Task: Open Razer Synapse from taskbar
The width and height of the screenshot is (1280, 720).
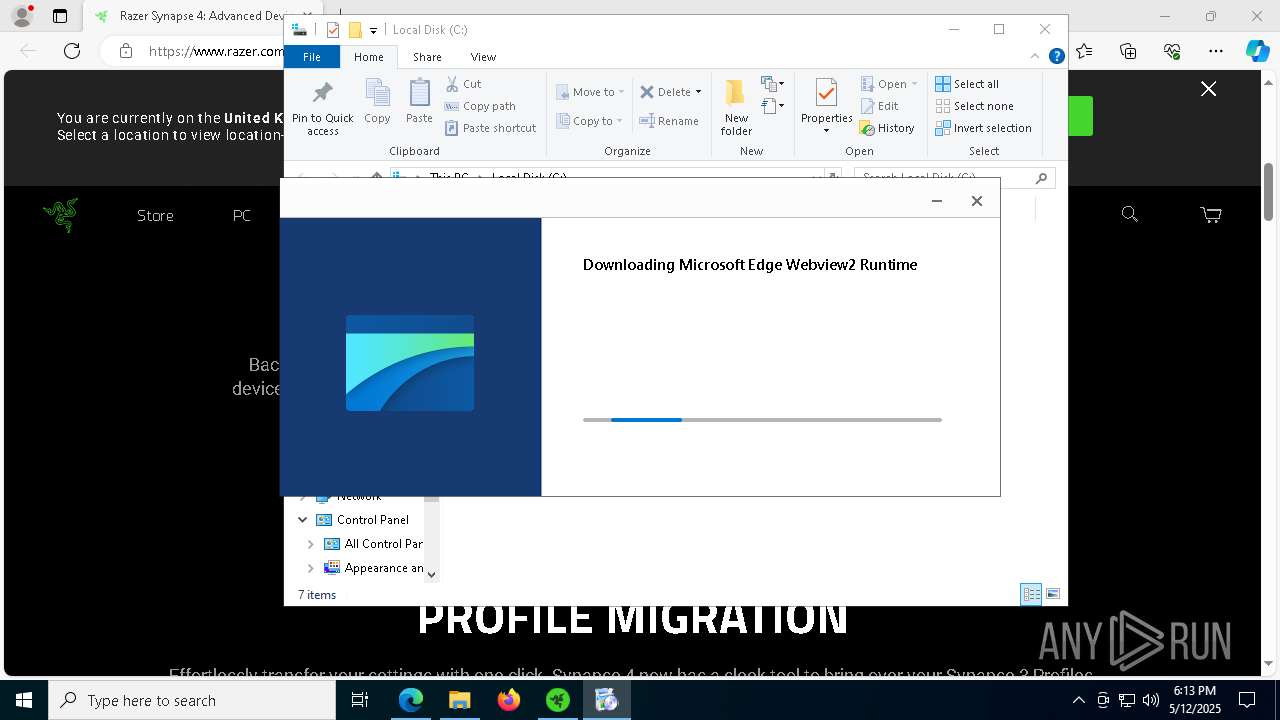Action: 557,701
